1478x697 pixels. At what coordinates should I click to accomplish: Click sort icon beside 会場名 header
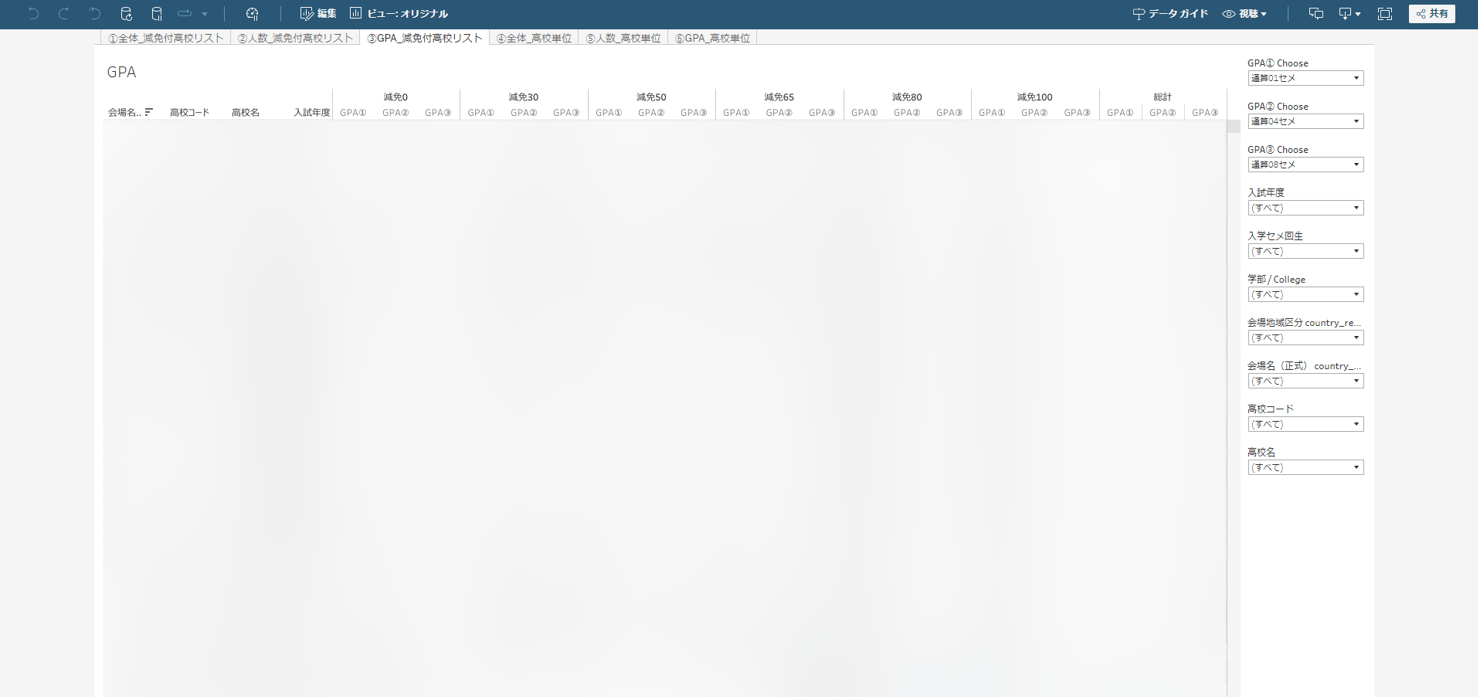point(149,112)
